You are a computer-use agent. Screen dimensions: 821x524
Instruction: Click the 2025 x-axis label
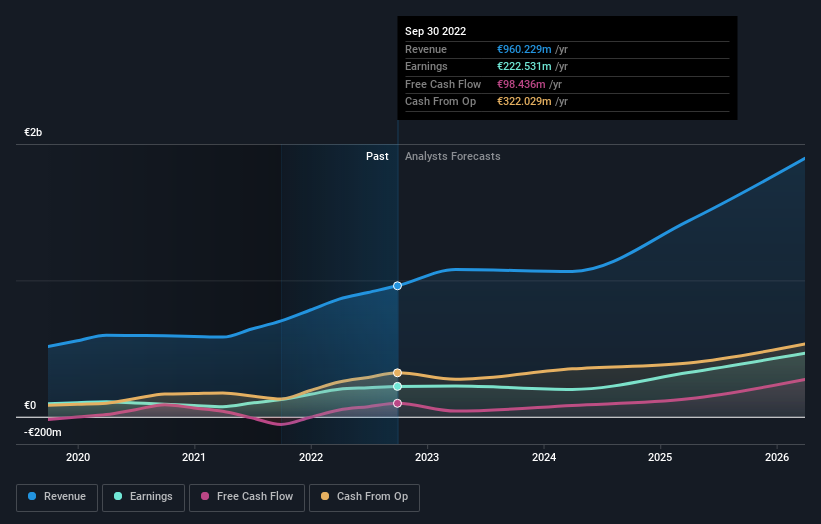[x=660, y=457]
